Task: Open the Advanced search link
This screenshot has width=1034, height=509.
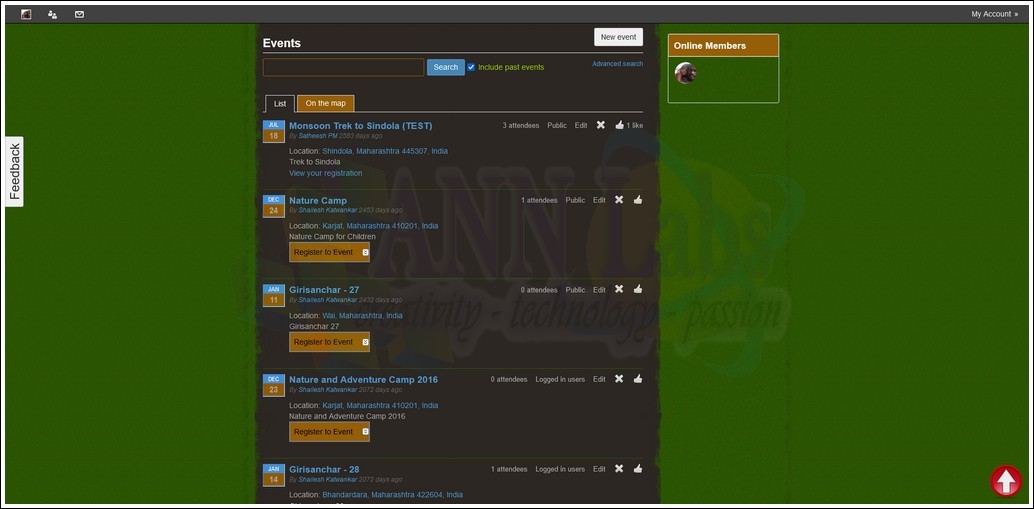Action: [x=617, y=64]
